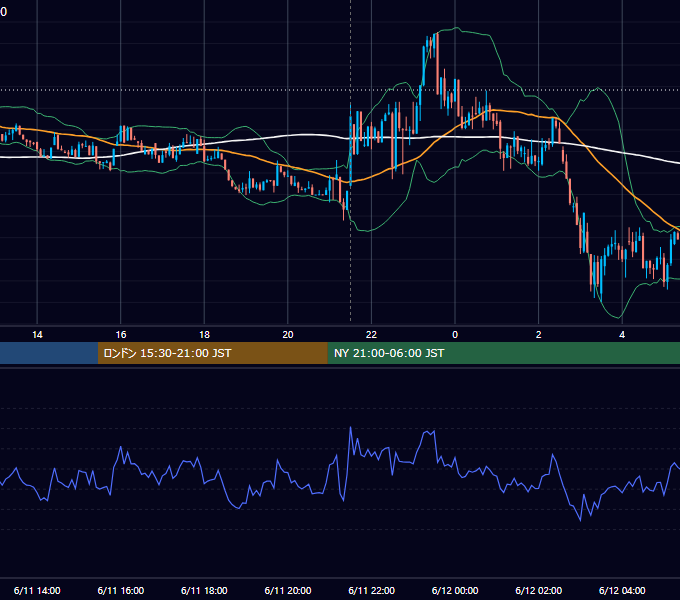Click the 6/12 00:00 time label
Screen dimensions: 680x600
(455, 590)
